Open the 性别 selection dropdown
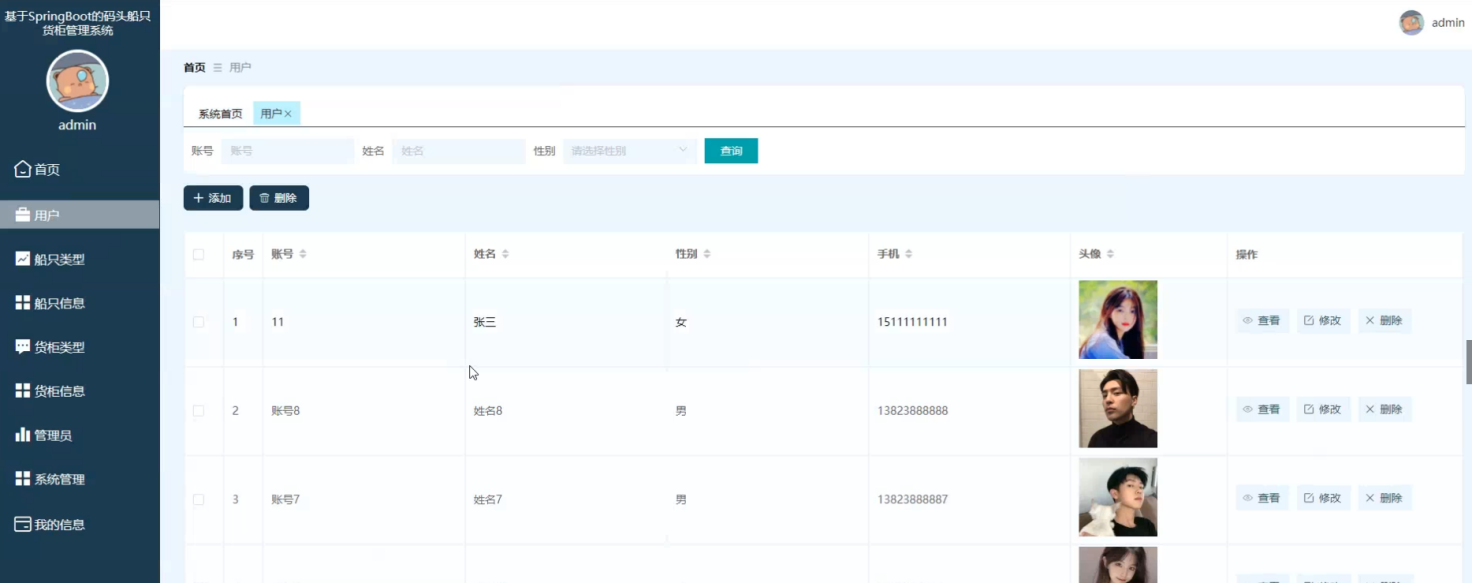The image size is (1472, 583). click(629, 151)
